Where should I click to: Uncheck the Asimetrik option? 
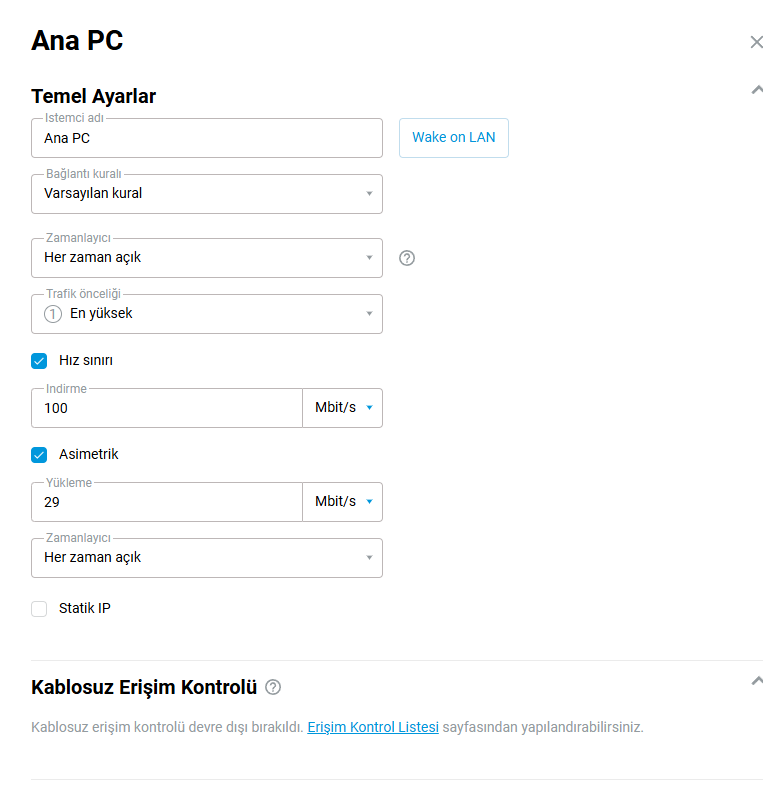point(39,455)
